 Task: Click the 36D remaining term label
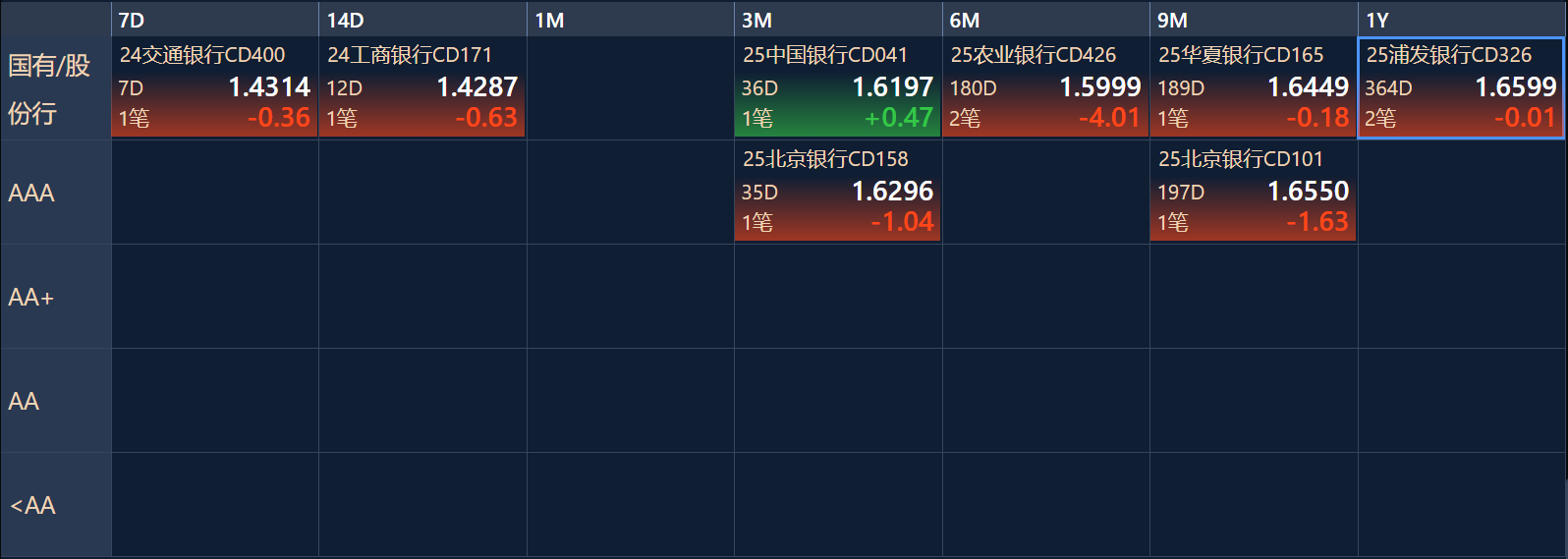point(759,88)
